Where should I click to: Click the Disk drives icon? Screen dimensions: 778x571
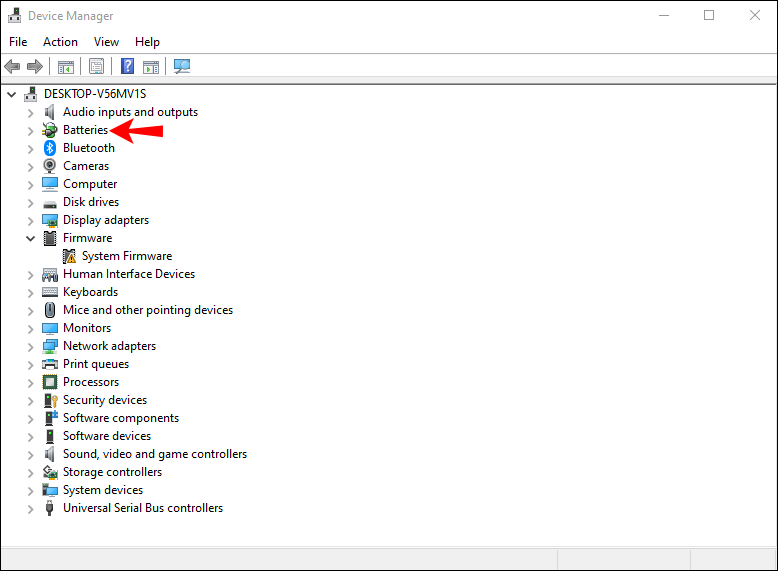[50, 203]
